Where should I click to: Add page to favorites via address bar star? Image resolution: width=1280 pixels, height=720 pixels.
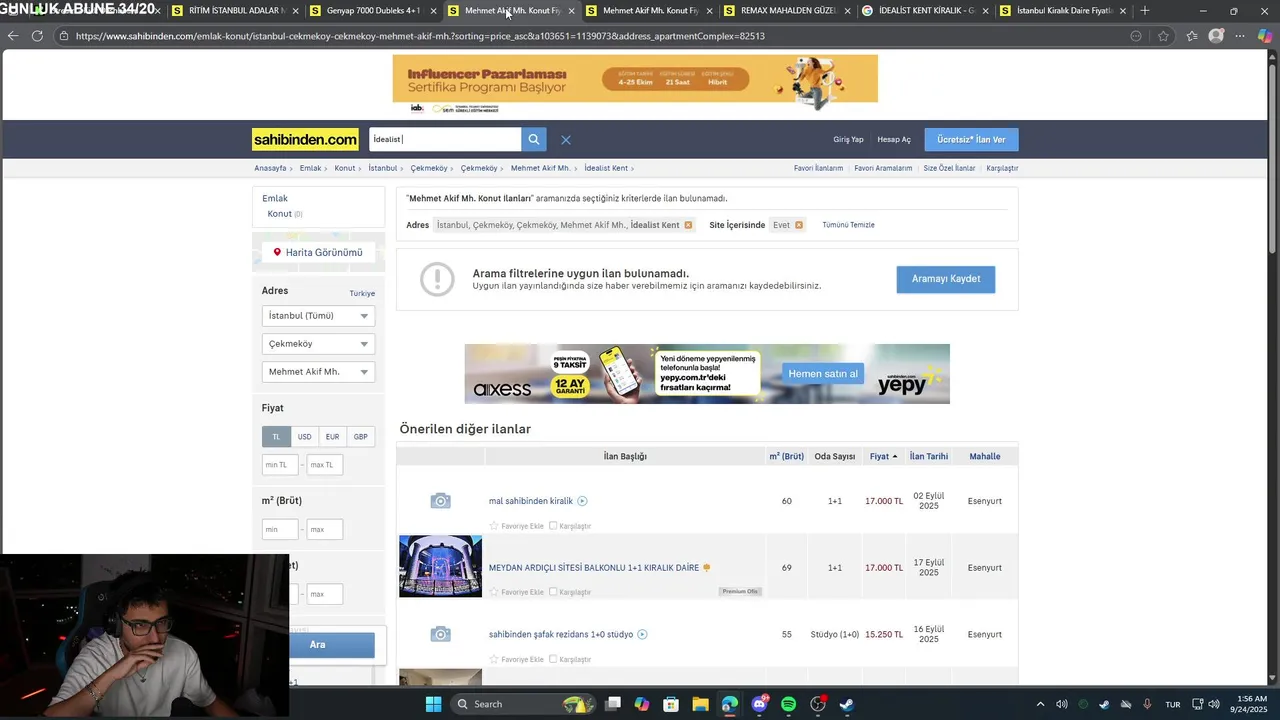[1163, 36]
